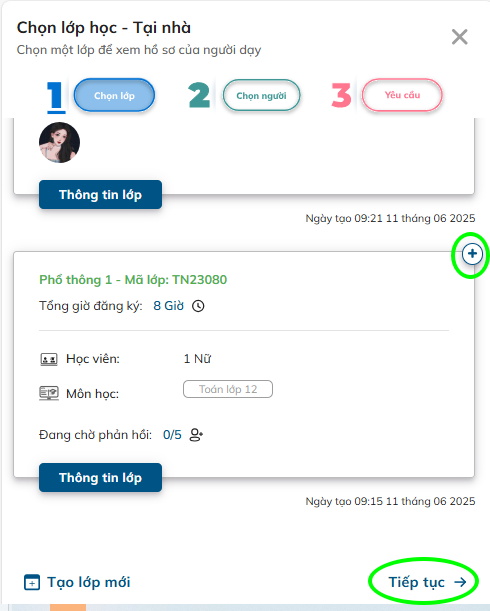This screenshot has height=611, width=490.
Task: Click the clock icon next to 8 Giờ
Action: pos(198,306)
